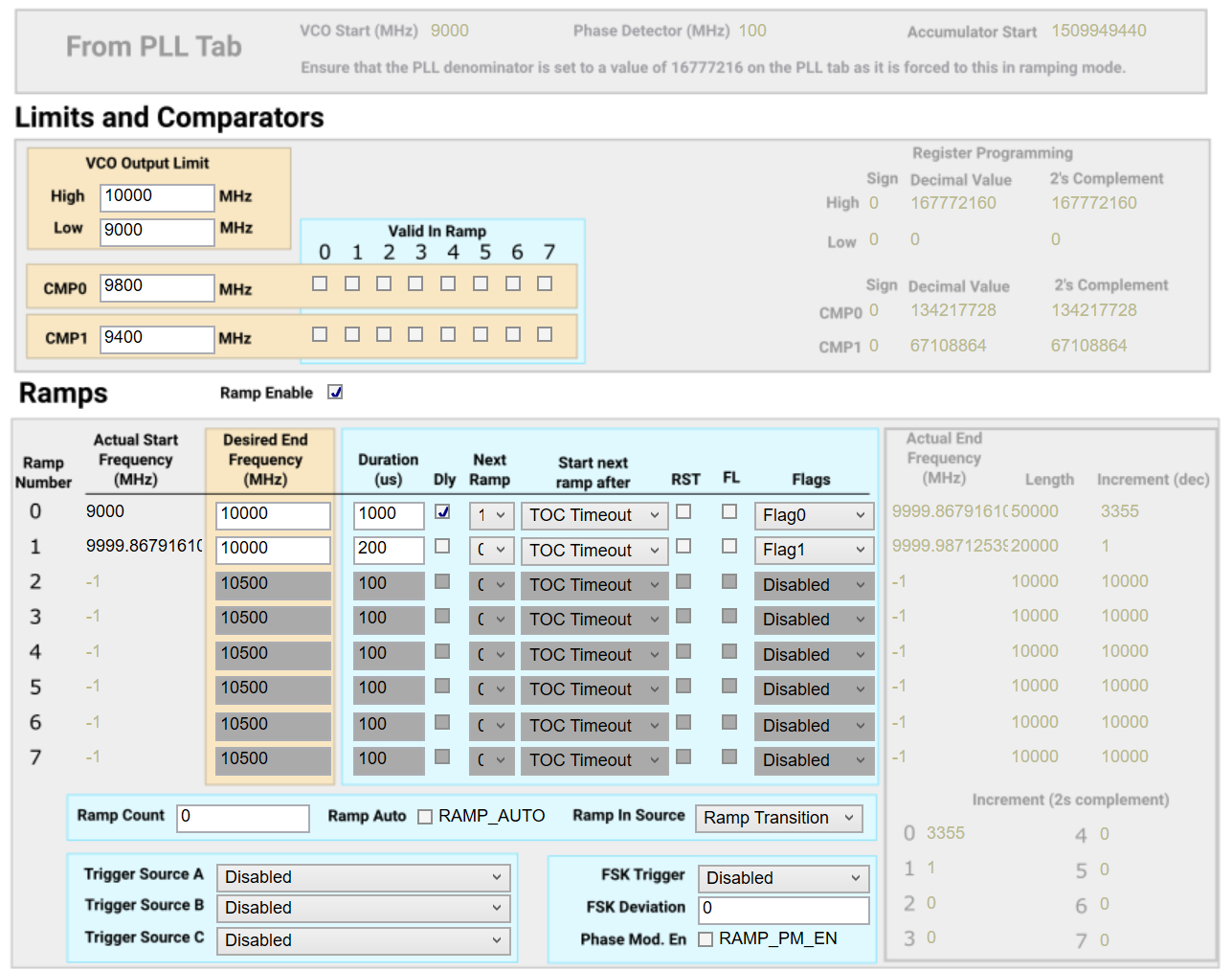Viewport: 1232px width, 971px height.
Task: Expand the Trigger Source C dropdown
Action: click(x=364, y=940)
